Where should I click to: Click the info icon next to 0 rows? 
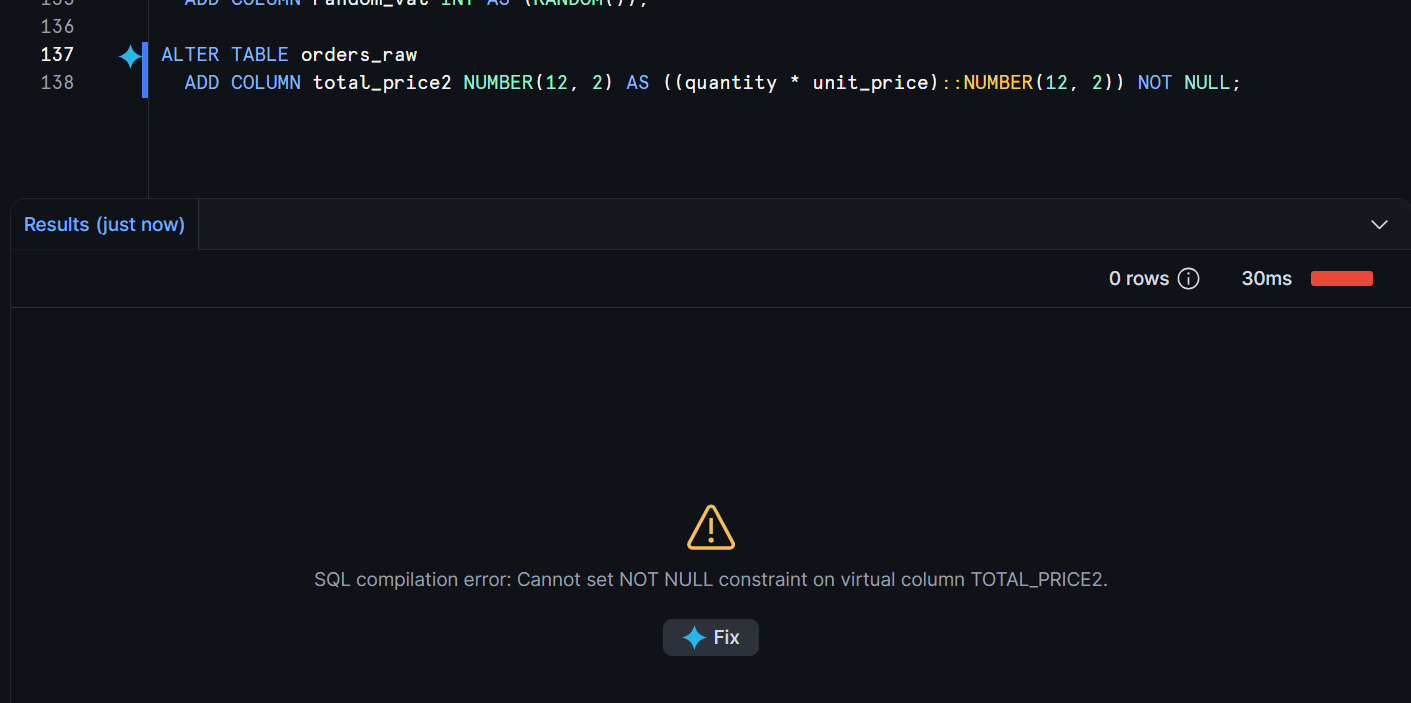point(1188,278)
